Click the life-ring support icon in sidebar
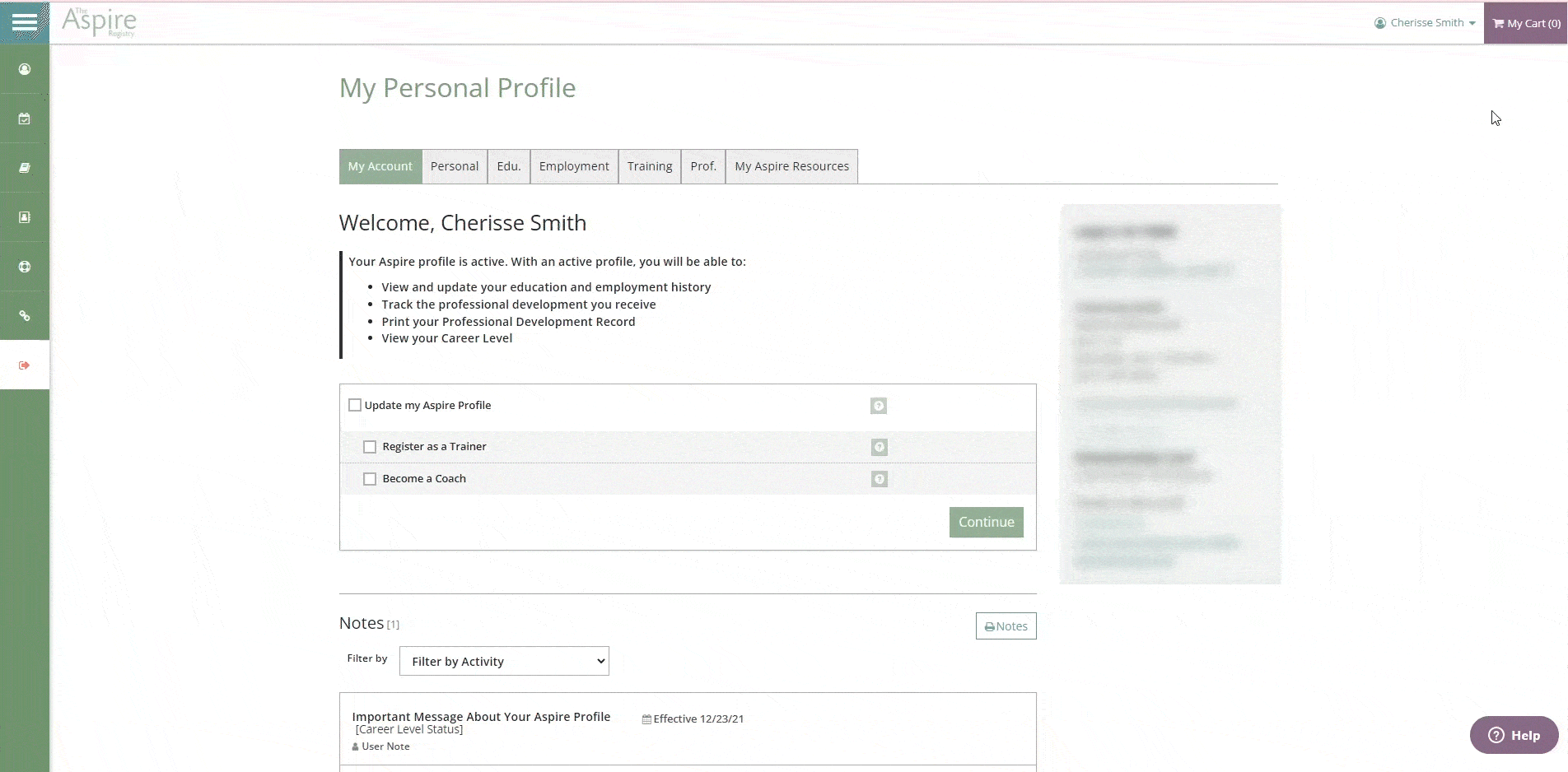This screenshot has width=1568, height=772. tap(25, 267)
